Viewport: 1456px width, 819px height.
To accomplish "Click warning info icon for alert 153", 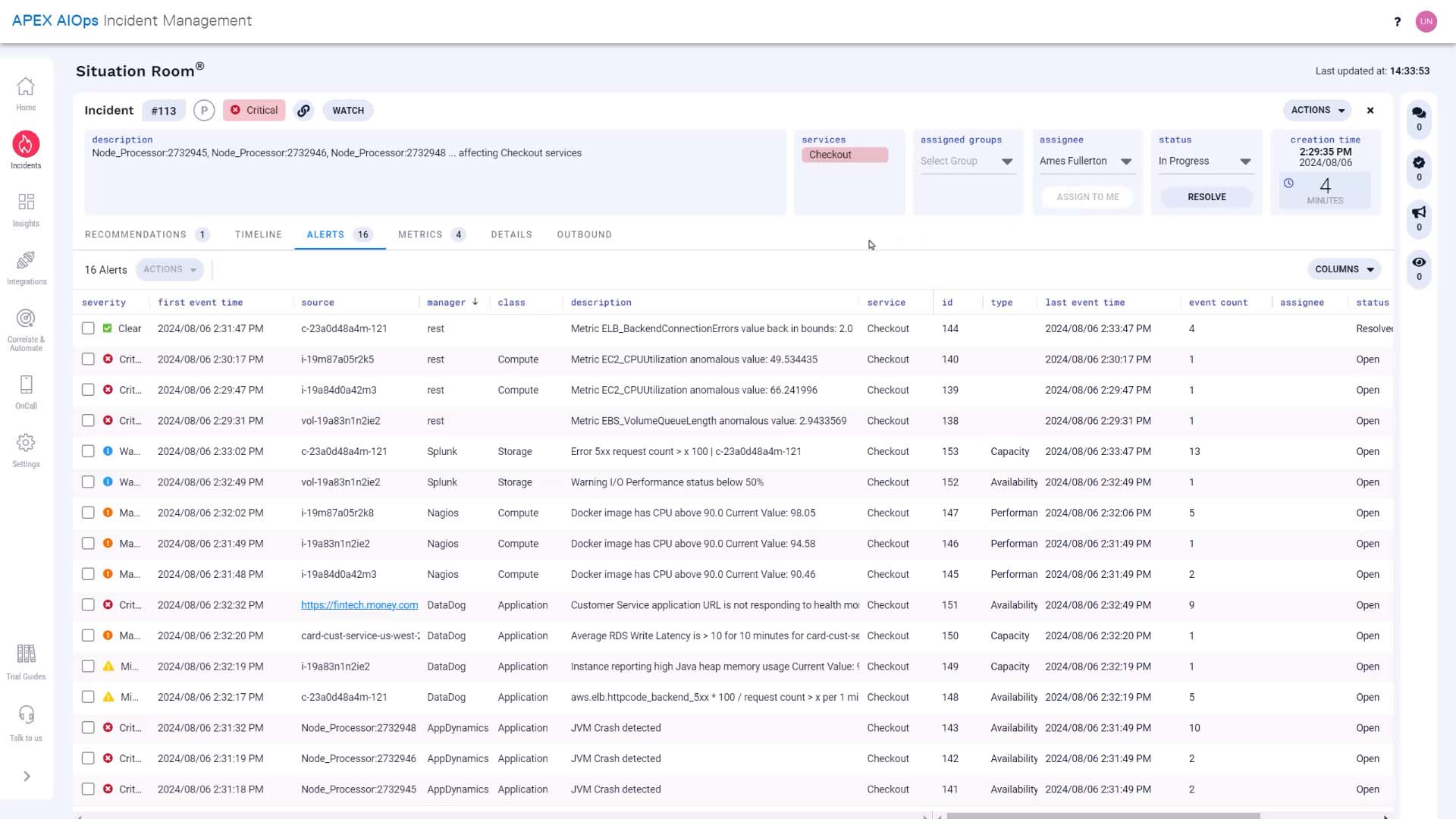I will pos(108,451).
